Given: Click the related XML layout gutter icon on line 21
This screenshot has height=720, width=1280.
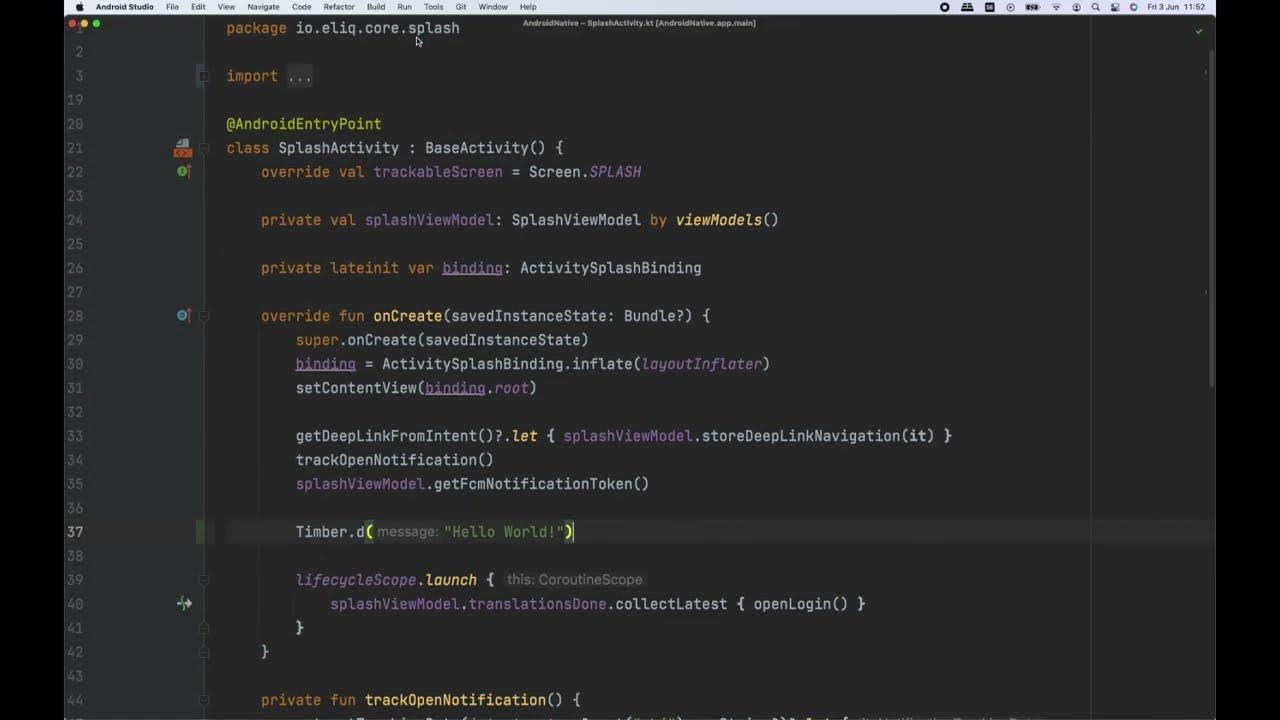Looking at the screenshot, I should coord(182,148).
